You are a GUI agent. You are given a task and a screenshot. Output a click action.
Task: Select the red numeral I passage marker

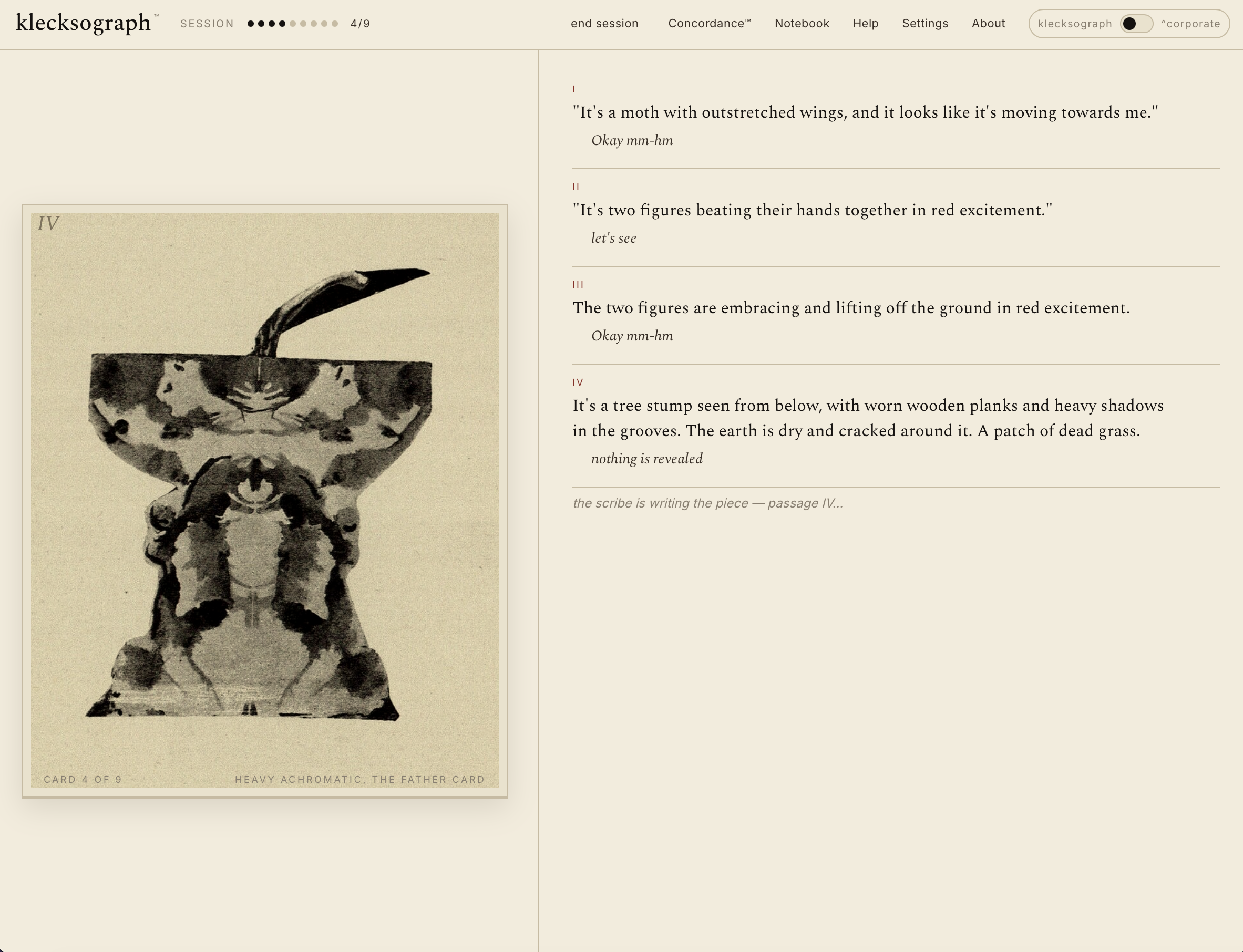tap(574, 88)
